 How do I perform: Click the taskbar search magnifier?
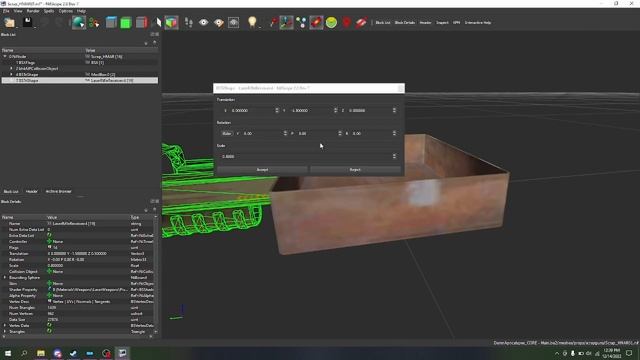tap(24, 353)
